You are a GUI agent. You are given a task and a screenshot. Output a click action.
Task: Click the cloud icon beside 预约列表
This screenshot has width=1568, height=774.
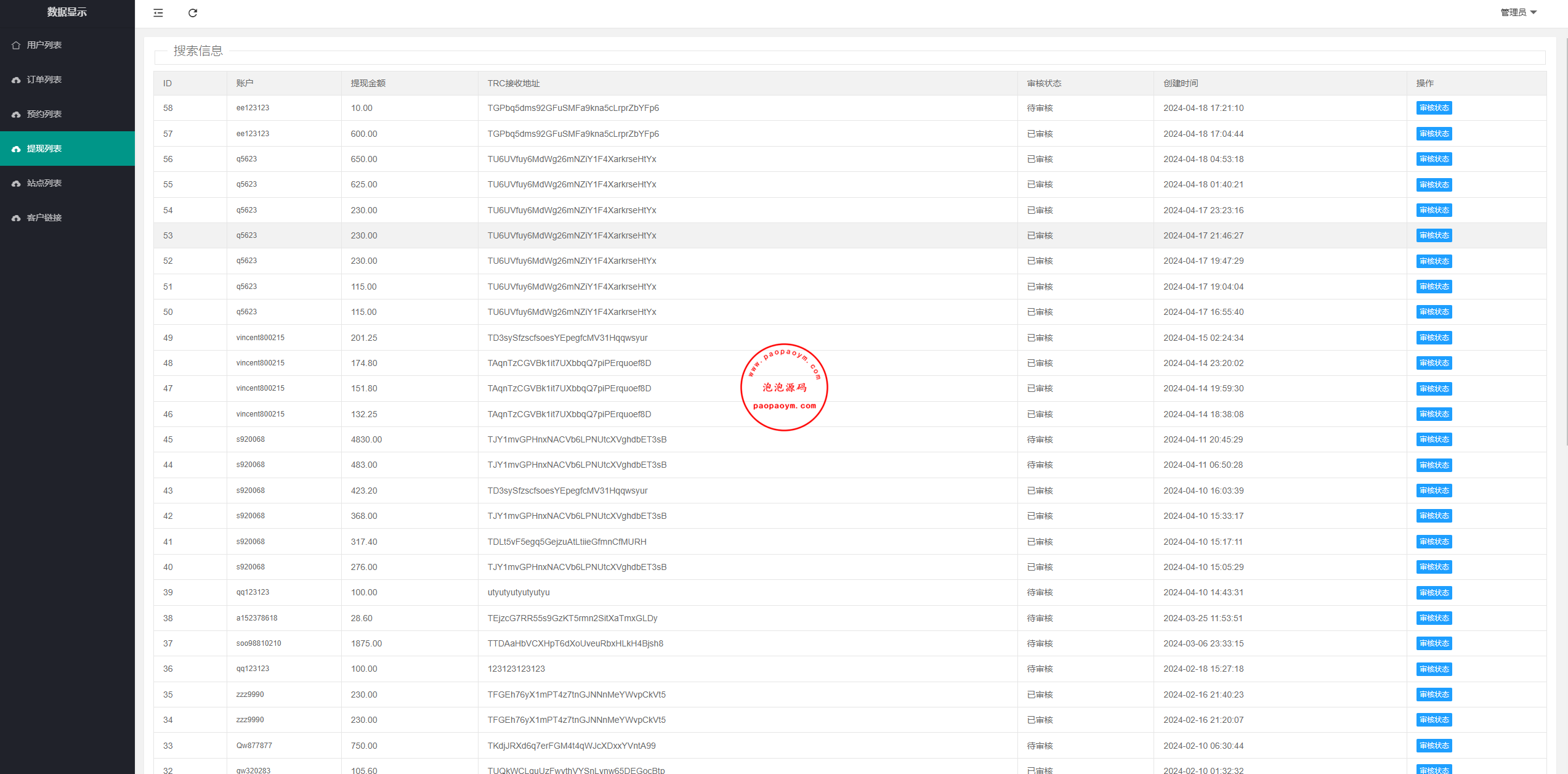[x=16, y=115]
